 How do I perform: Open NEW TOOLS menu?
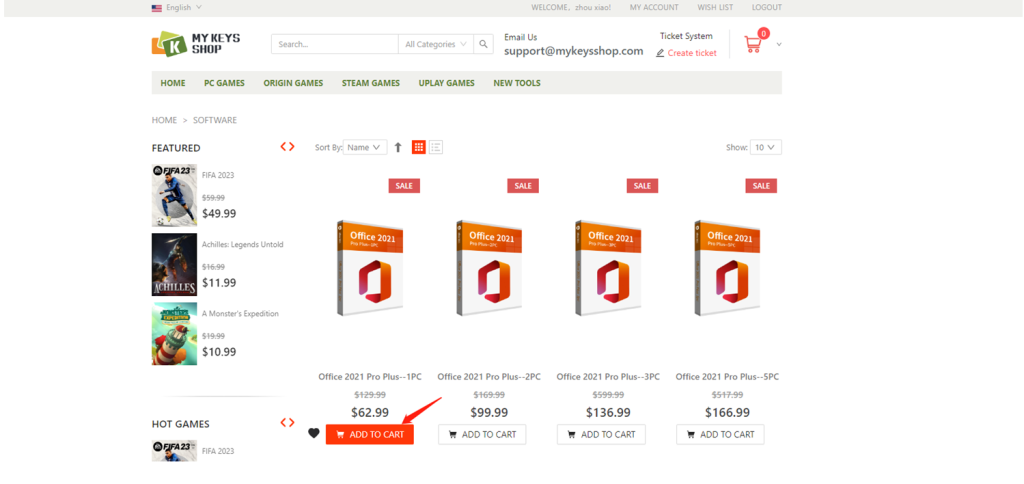(517, 83)
